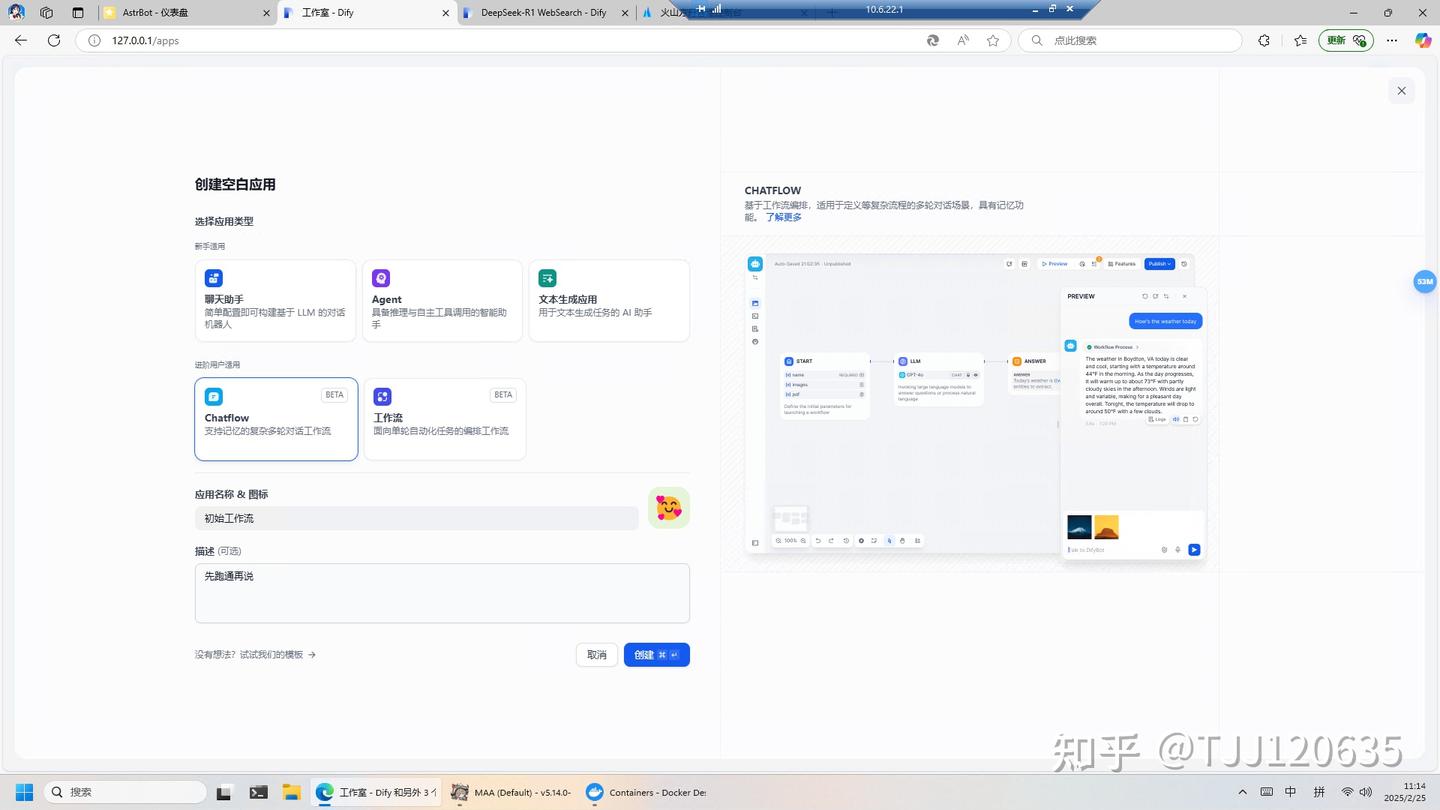Expand hidden icons in the system tray
The height and width of the screenshot is (810, 1440).
(x=1243, y=791)
